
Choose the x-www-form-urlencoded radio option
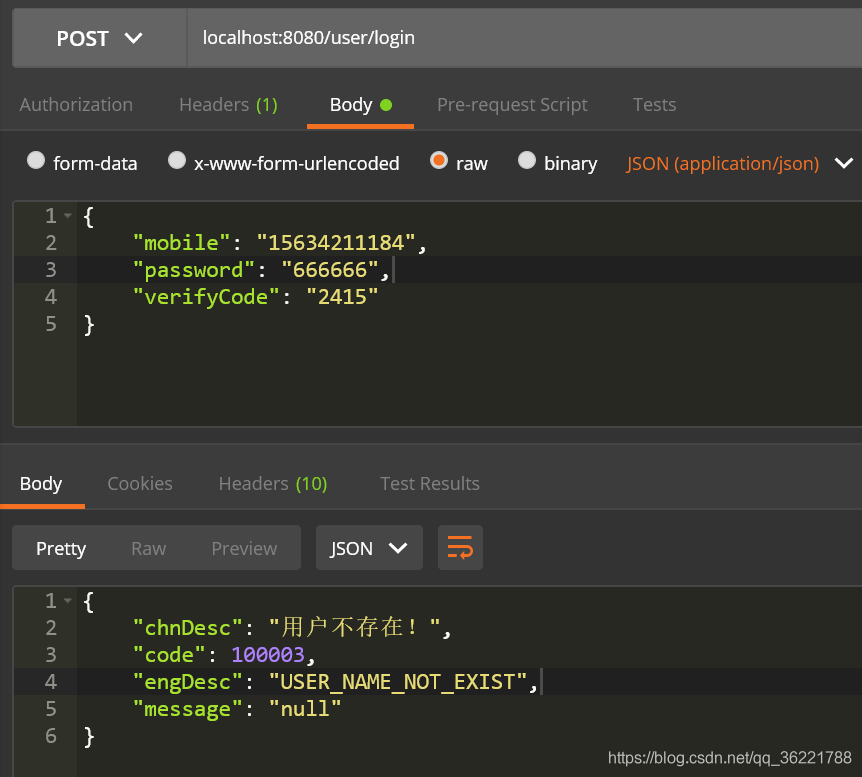tap(177, 161)
